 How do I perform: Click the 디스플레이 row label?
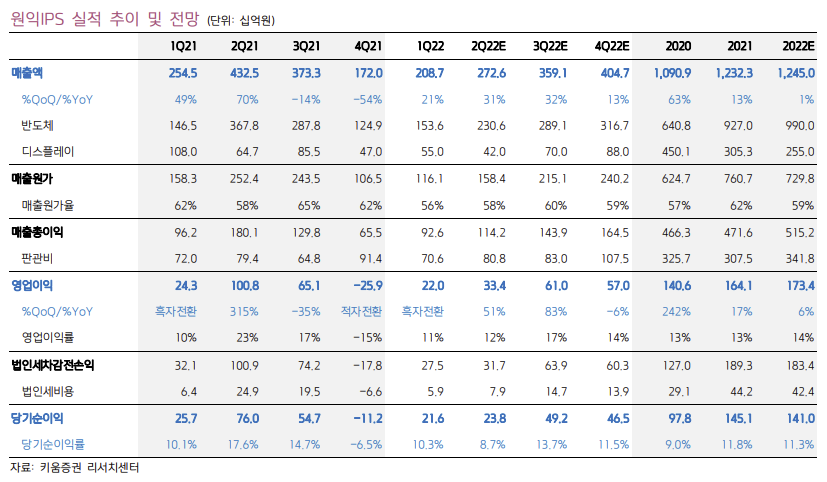coord(48,151)
